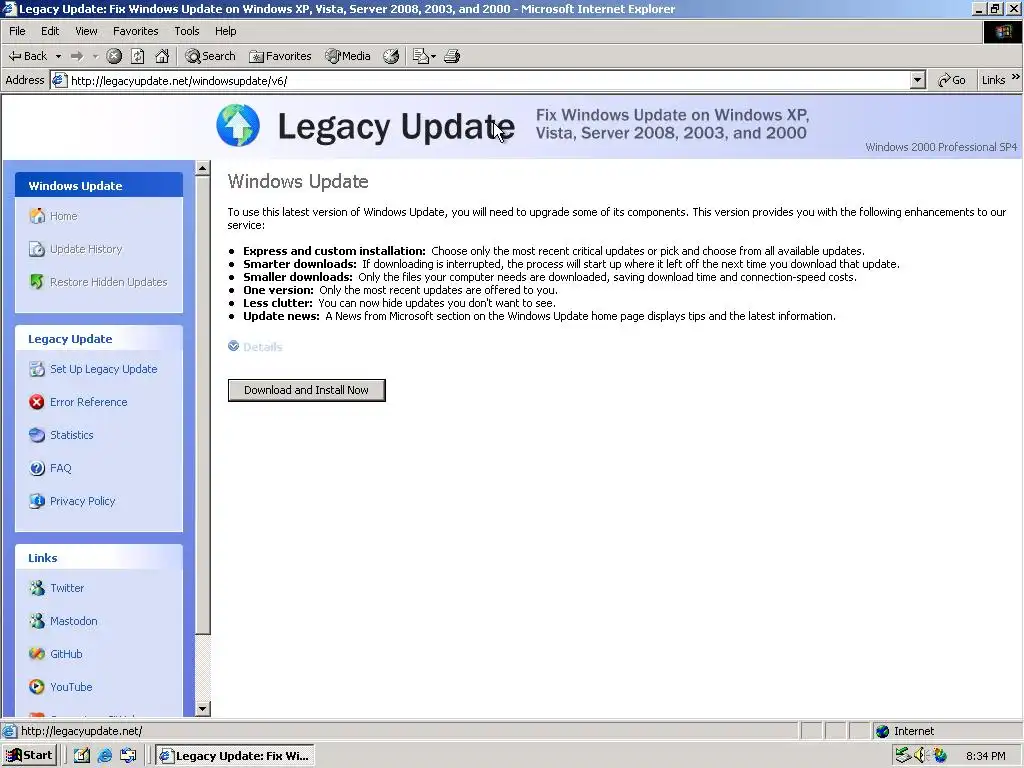Open the YouTube link
This screenshot has height=768, width=1024.
(71, 687)
